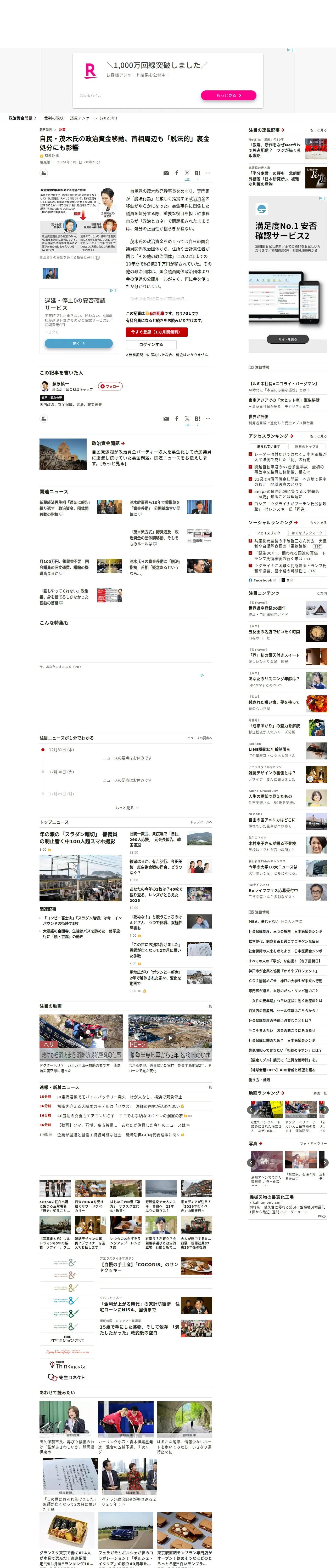Click the red arrow beside 注目の連載記事
336x1568 pixels.
[283, 130]
